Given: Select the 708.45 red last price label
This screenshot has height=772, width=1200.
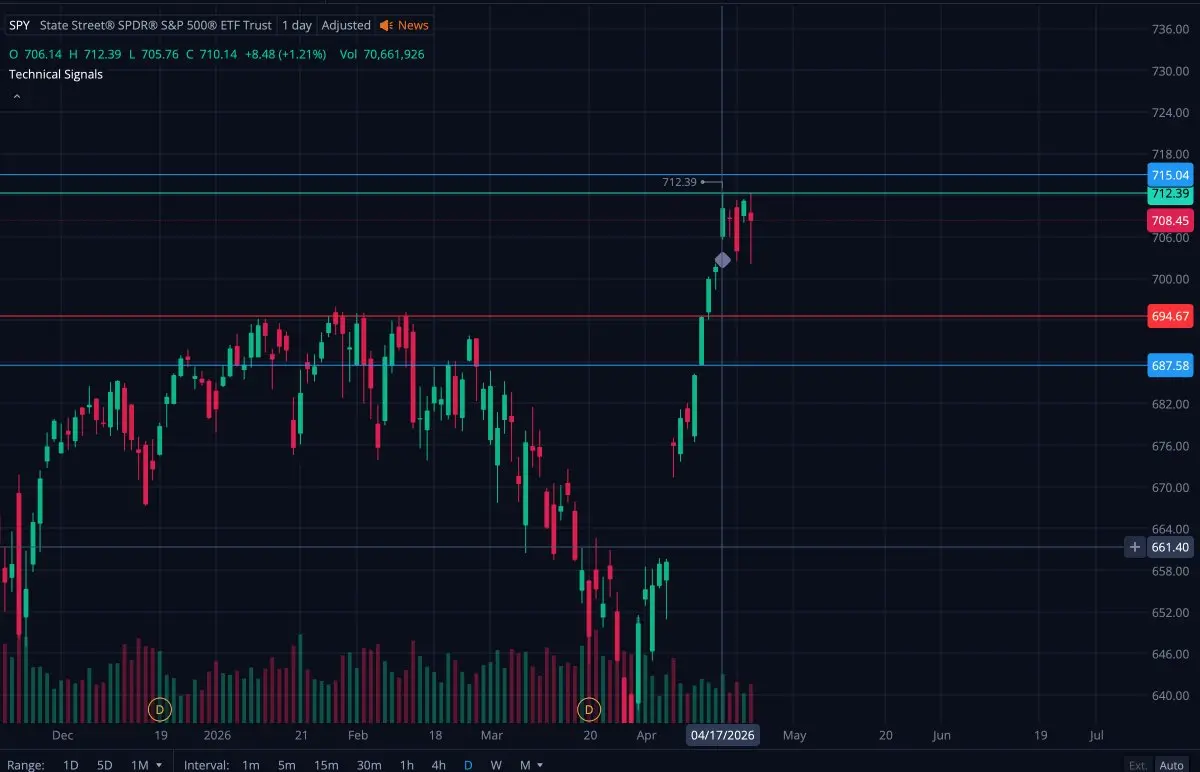Looking at the screenshot, I should 1170,220.
